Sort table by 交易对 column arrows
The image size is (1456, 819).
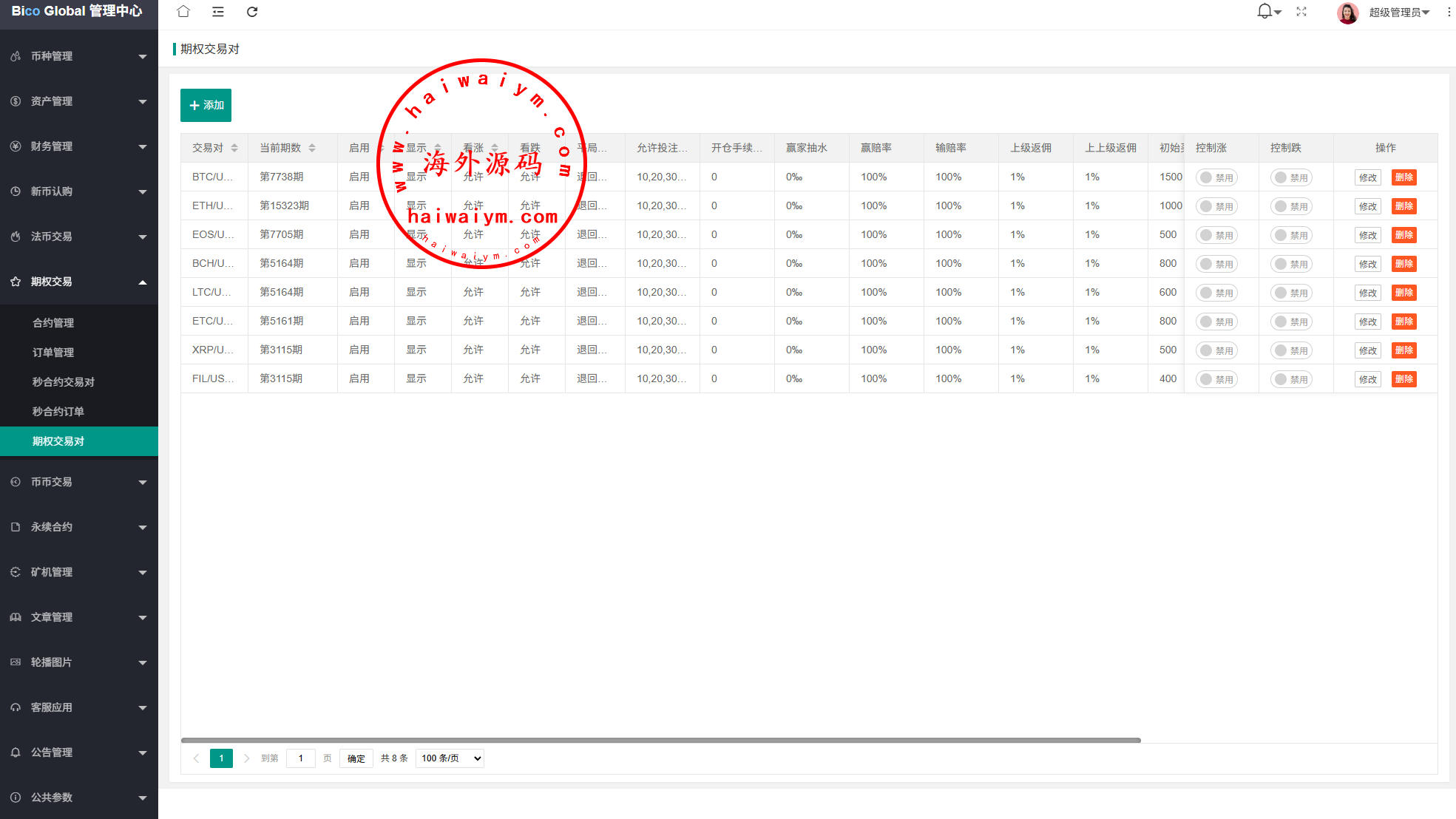[x=234, y=148]
